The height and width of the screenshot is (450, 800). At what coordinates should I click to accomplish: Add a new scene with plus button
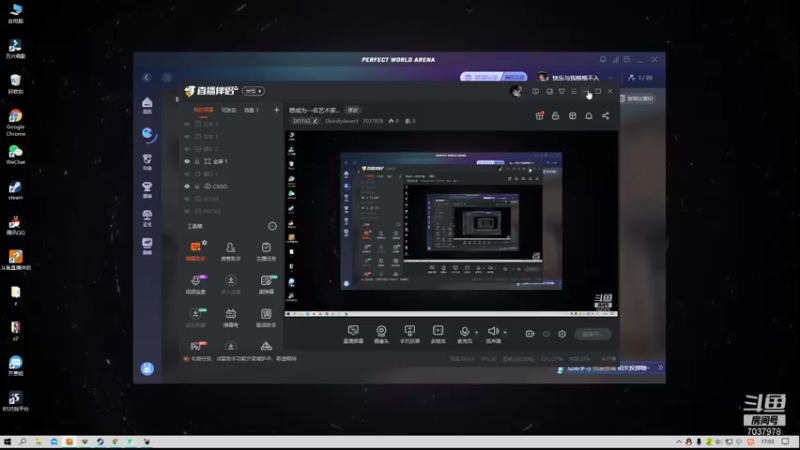pyautogui.click(x=277, y=110)
